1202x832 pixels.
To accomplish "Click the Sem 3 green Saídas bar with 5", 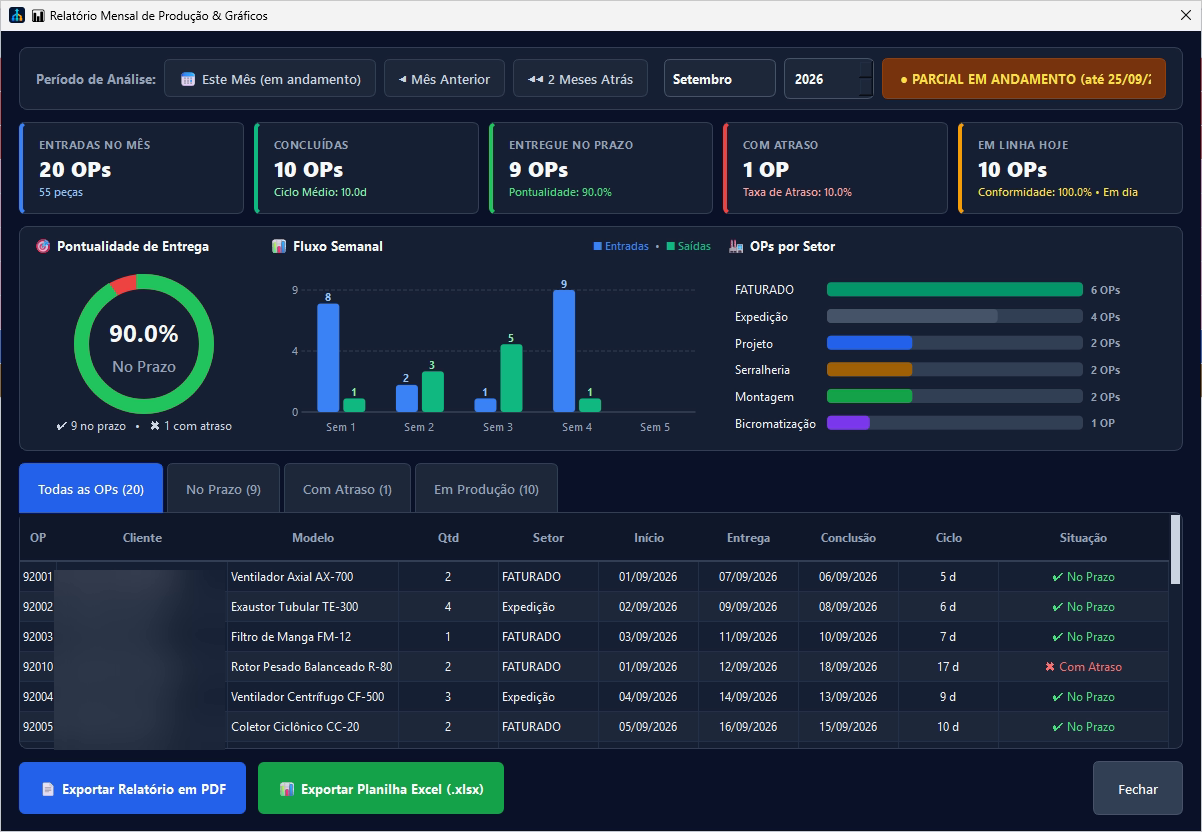I will [x=511, y=378].
